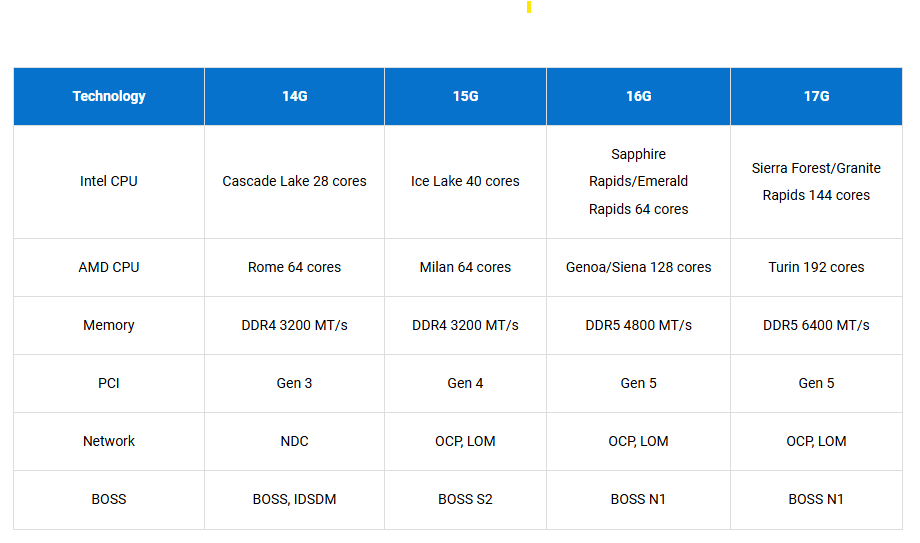Click the Gen 4 PCI cell
Image resolution: width=920 pixels, height=543 pixels.
pyautogui.click(x=465, y=383)
